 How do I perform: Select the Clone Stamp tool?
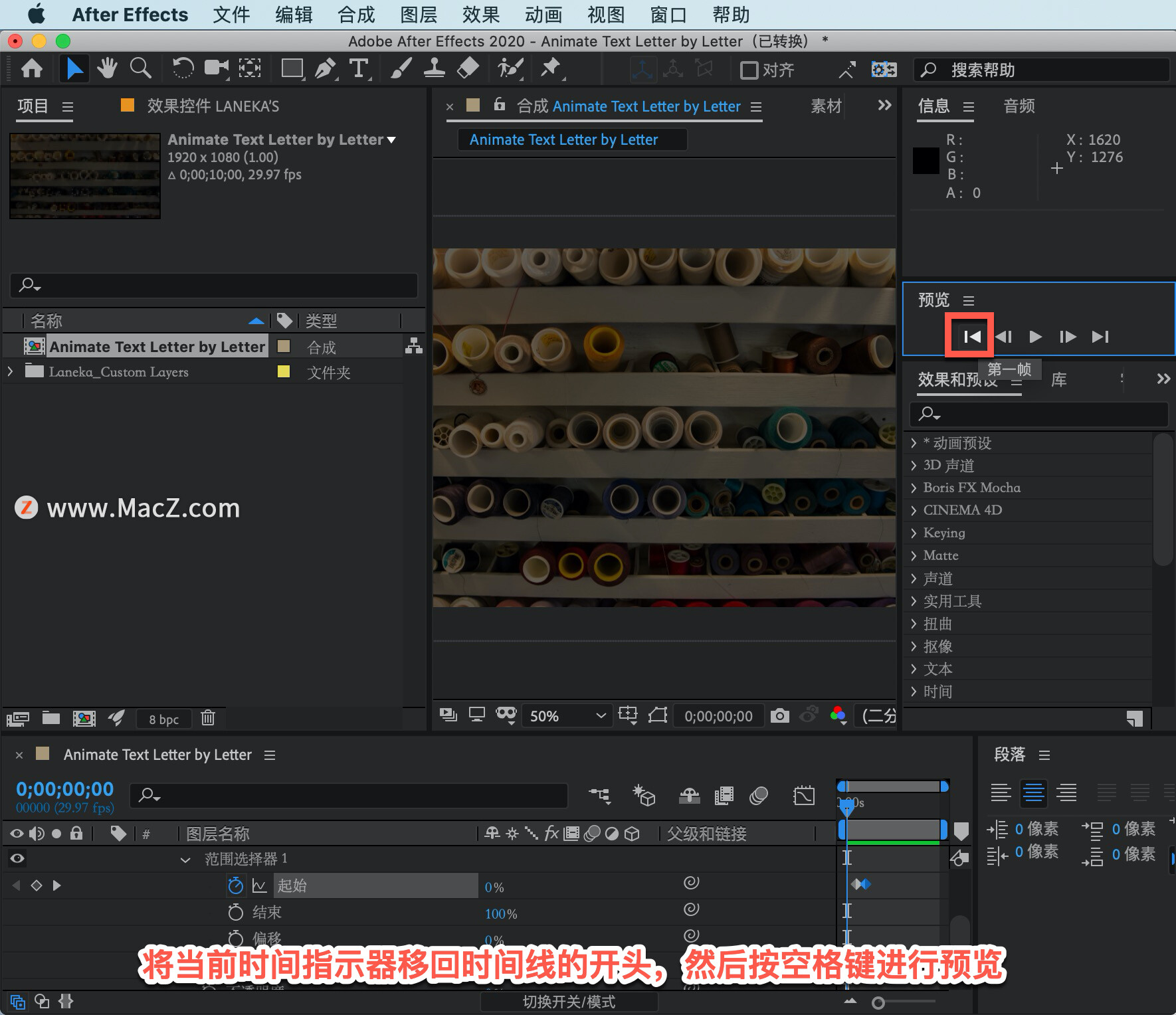click(435, 68)
